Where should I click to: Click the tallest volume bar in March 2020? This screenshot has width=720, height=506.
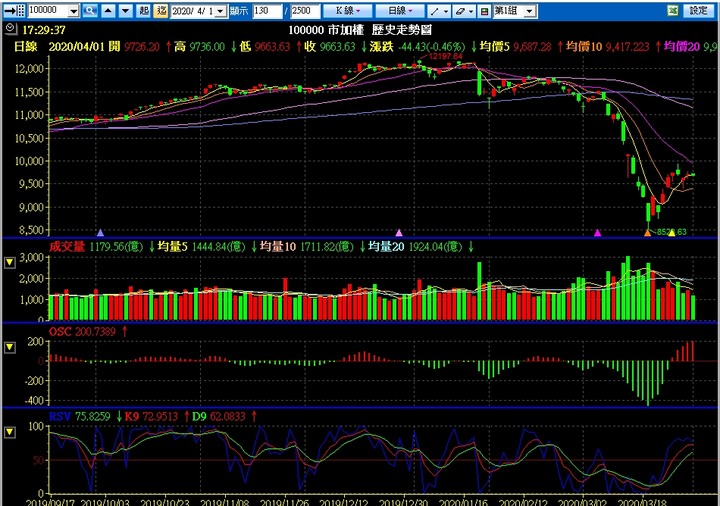tap(628, 288)
